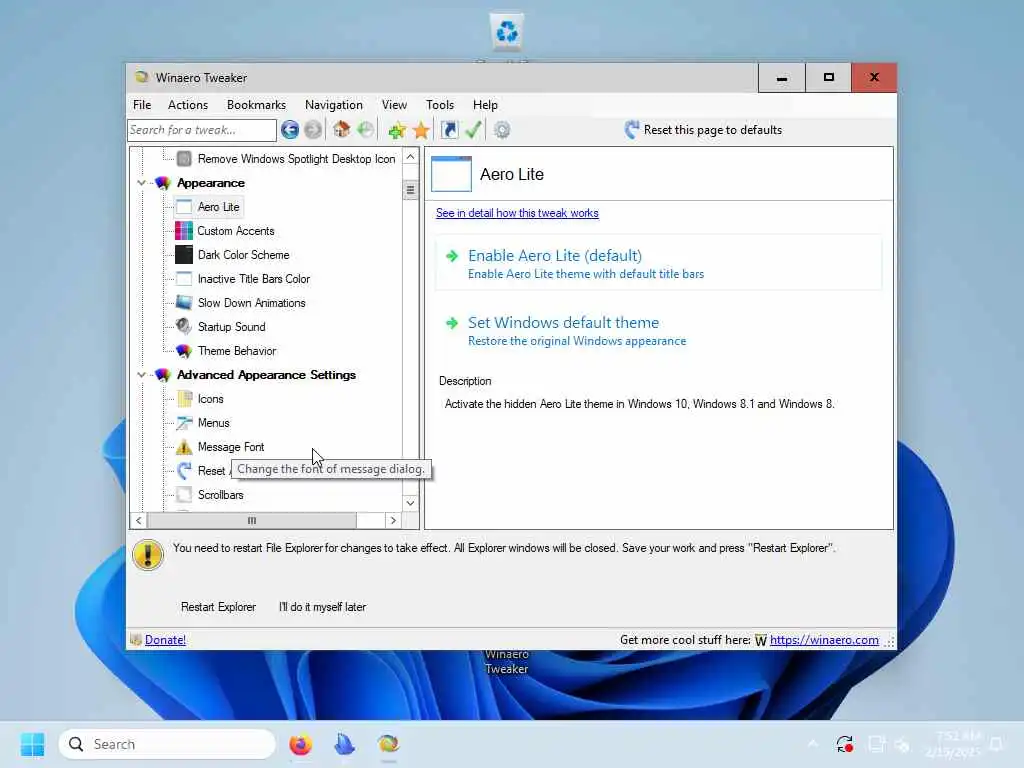Open 'See in detail how this tweak works' link
The width and height of the screenshot is (1024, 768).
coord(517,213)
